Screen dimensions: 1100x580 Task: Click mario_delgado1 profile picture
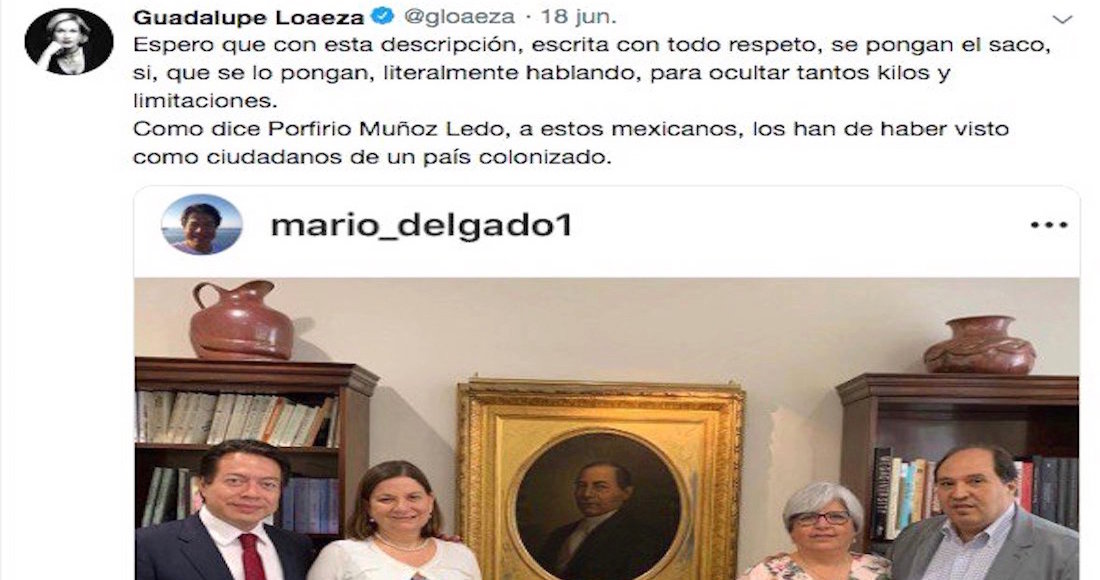click(x=201, y=224)
